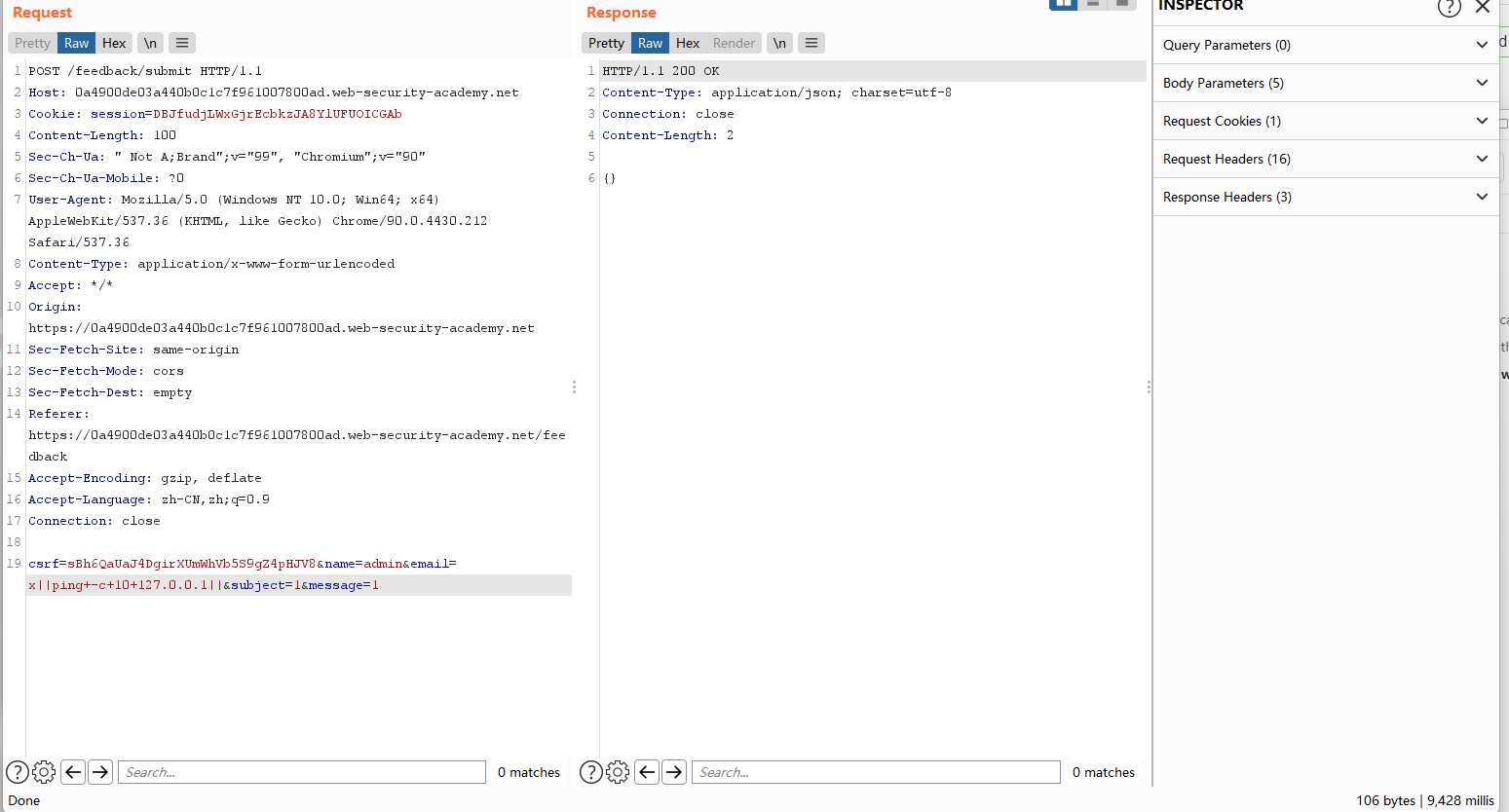Image resolution: width=1509 pixels, height=812 pixels.
Task: Click the Request Cookies chevron arrow
Action: coord(1482,121)
